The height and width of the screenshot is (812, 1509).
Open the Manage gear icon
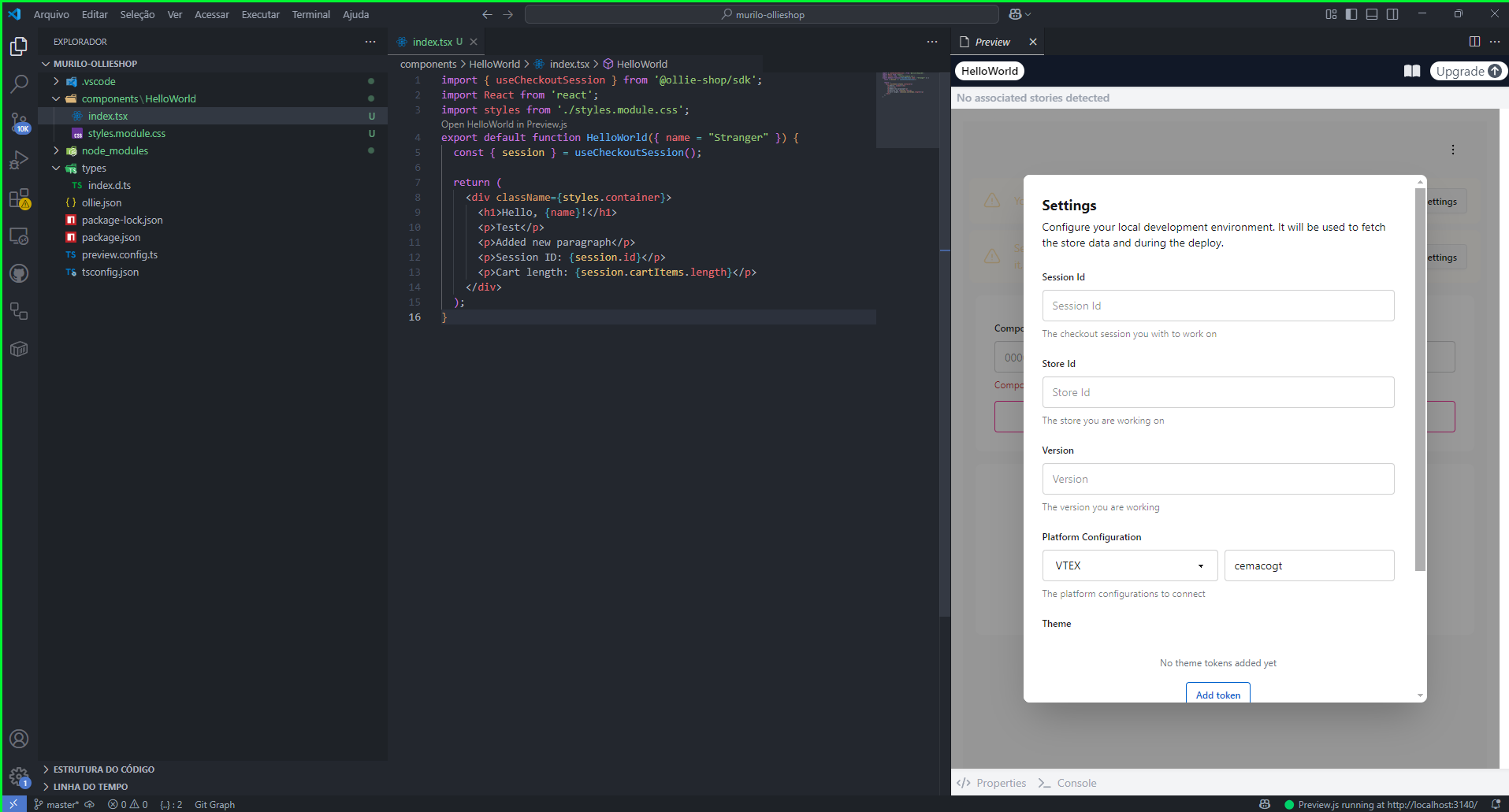click(19, 777)
